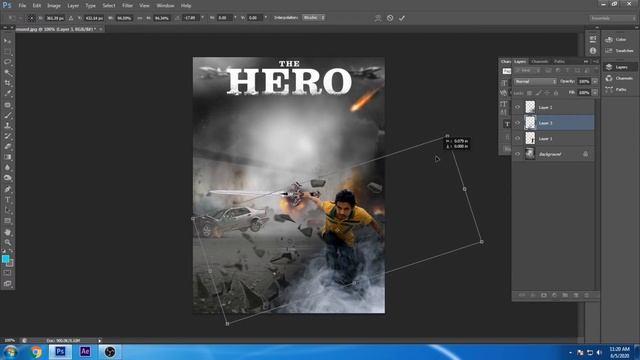This screenshot has height=360, width=640.
Task: Create a new layer from Layers panel
Action: 576,295
